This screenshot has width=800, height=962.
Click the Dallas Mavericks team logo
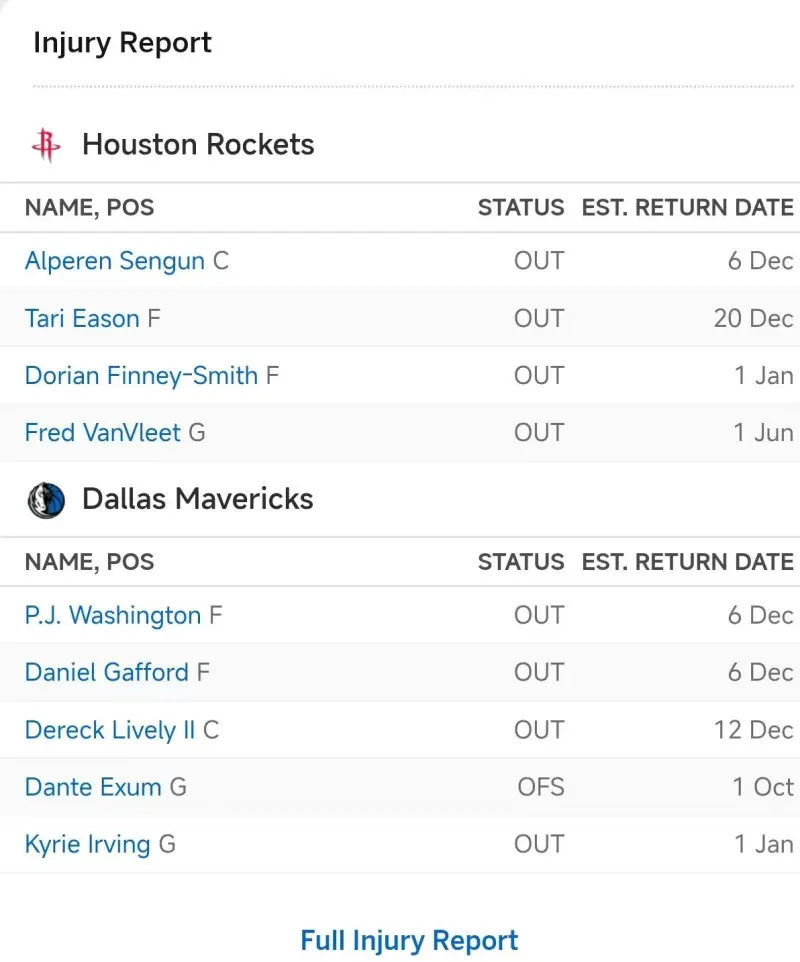46,499
